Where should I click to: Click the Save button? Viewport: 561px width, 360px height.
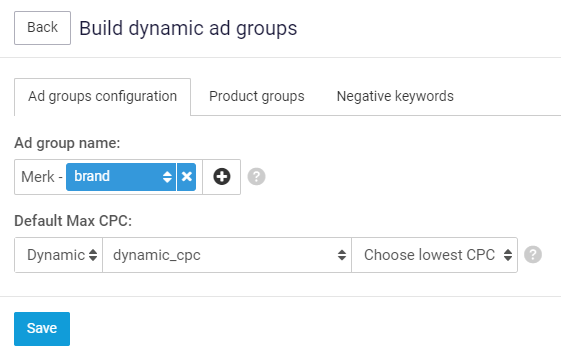click(x=42, y=329)
